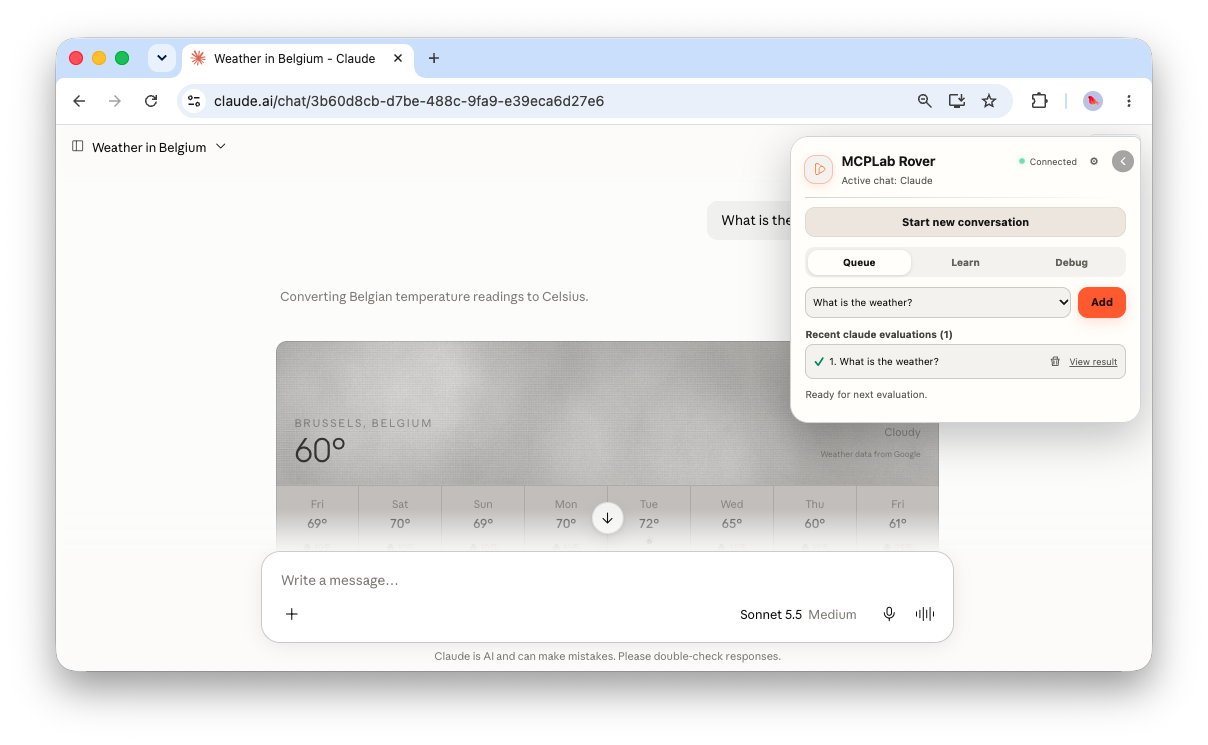1208x745 pixels.
Task: Click the Converting Belgian temperature readings text
Action: coord(434,297)
